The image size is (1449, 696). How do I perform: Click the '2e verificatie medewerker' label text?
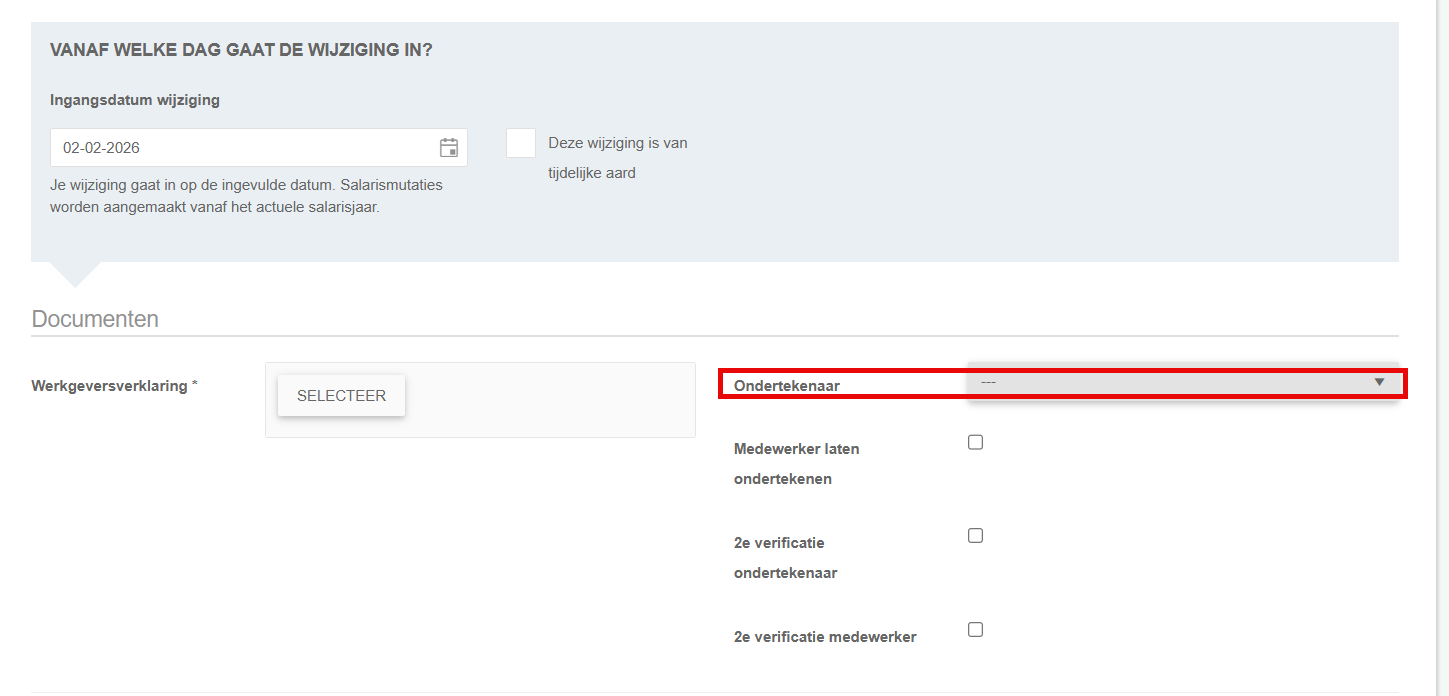pyautogui.click(x=825, y=637)
